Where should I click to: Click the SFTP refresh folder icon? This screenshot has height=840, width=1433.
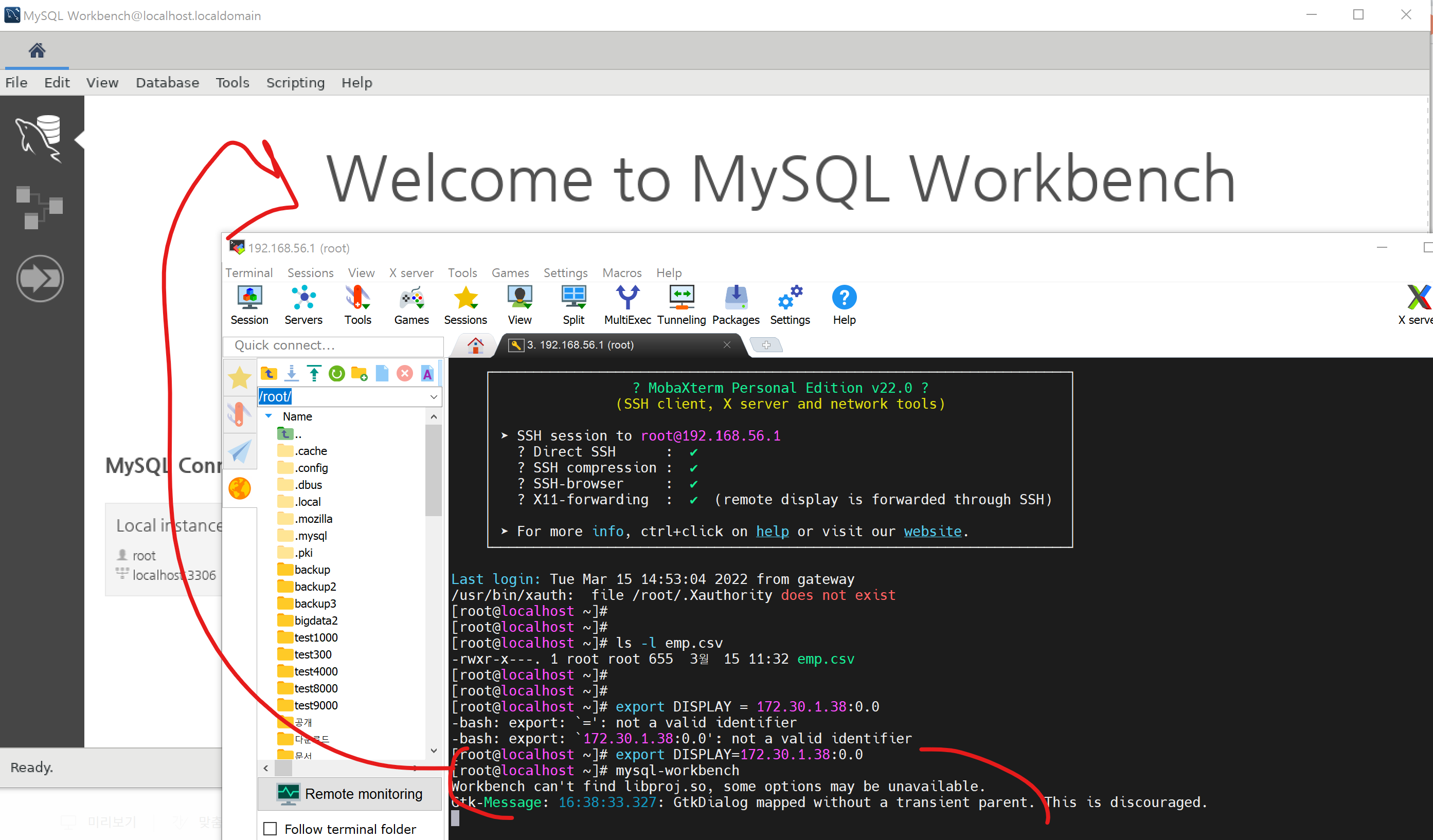pyautogui.click(x=336, y=373)
